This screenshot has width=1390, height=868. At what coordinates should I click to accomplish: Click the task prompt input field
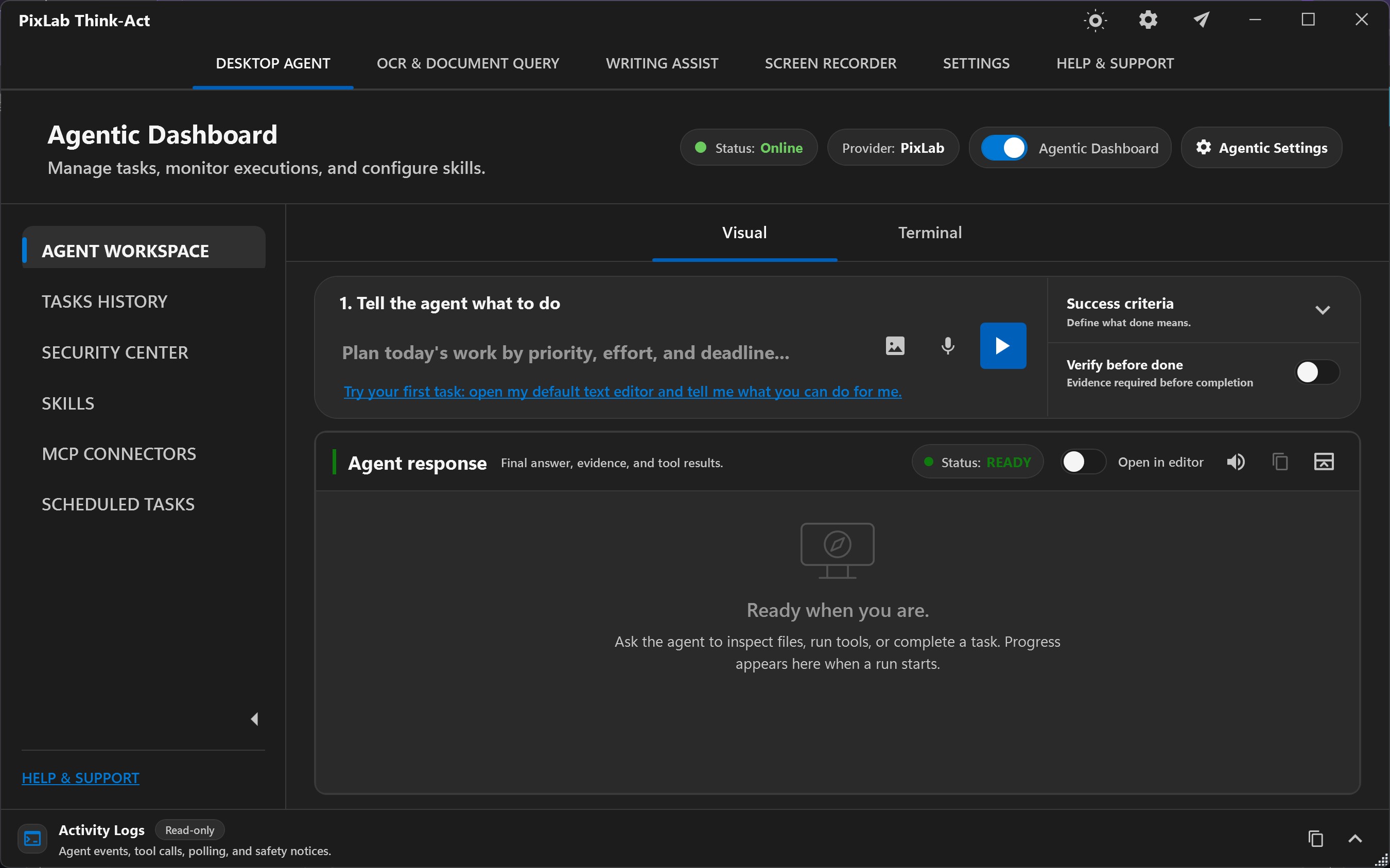[603, 352]
